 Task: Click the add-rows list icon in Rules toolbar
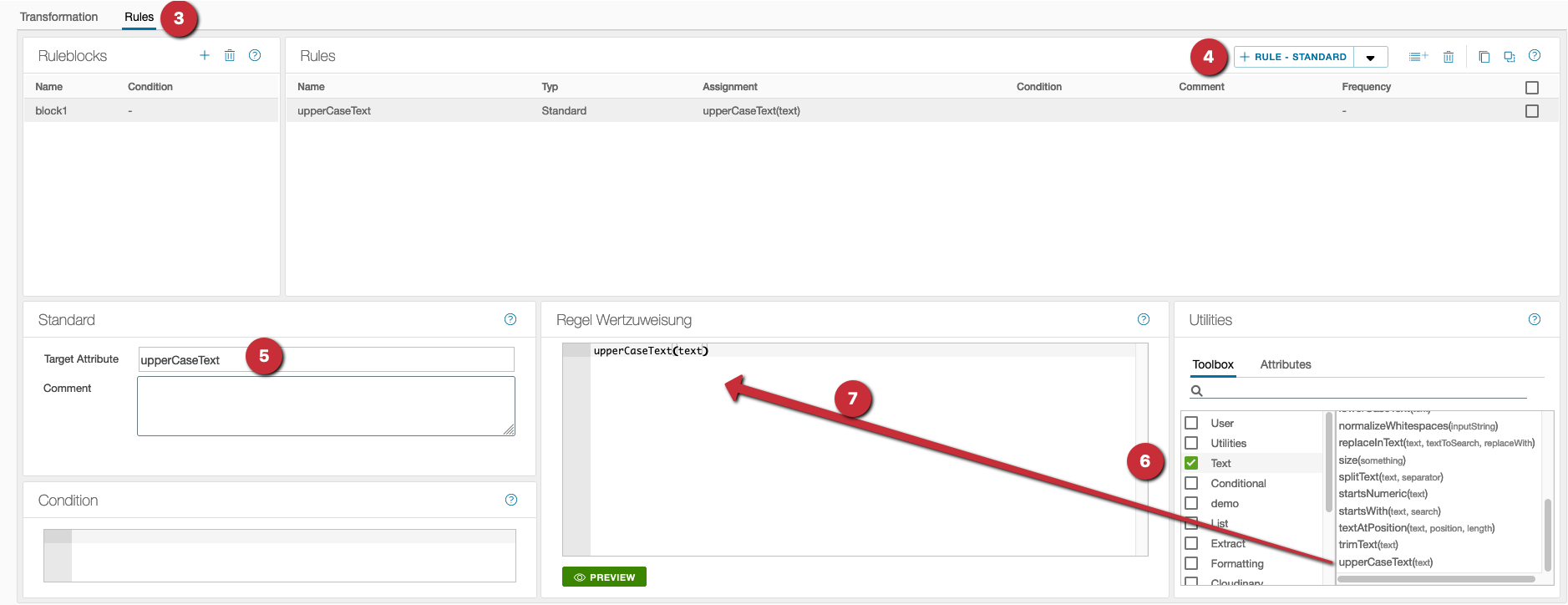pyautogui.click(x=1418, y=57)
